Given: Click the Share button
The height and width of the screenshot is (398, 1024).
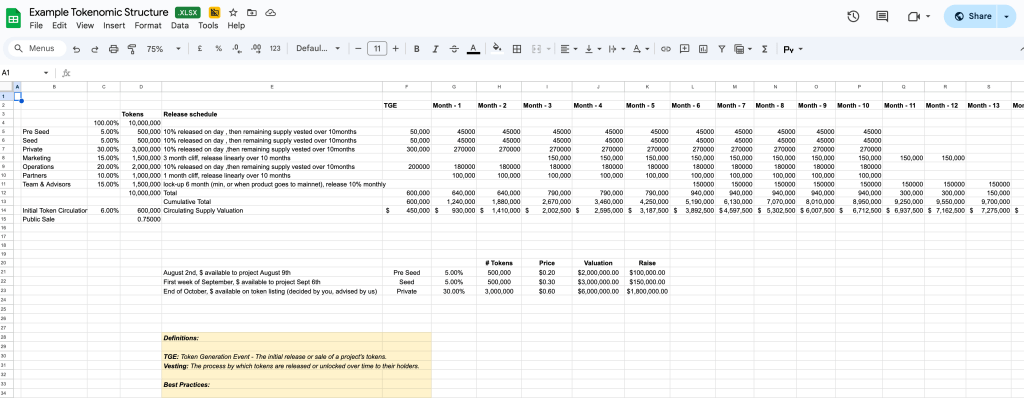Looking at the screenshot, I should tap(972, 16).
